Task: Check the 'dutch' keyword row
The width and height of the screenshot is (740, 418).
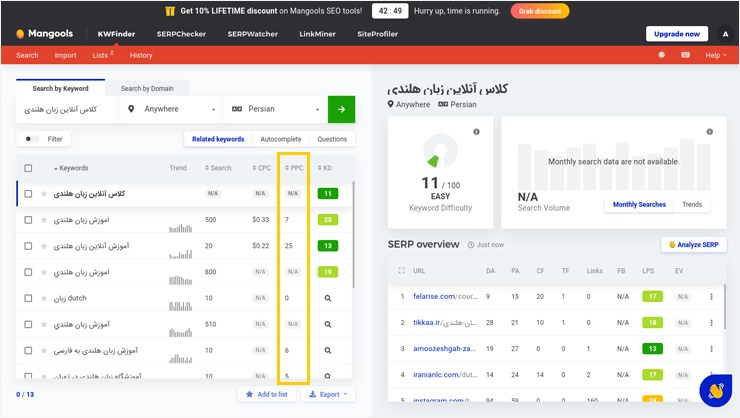Action: pyautogui.click(x=28, y=298)
